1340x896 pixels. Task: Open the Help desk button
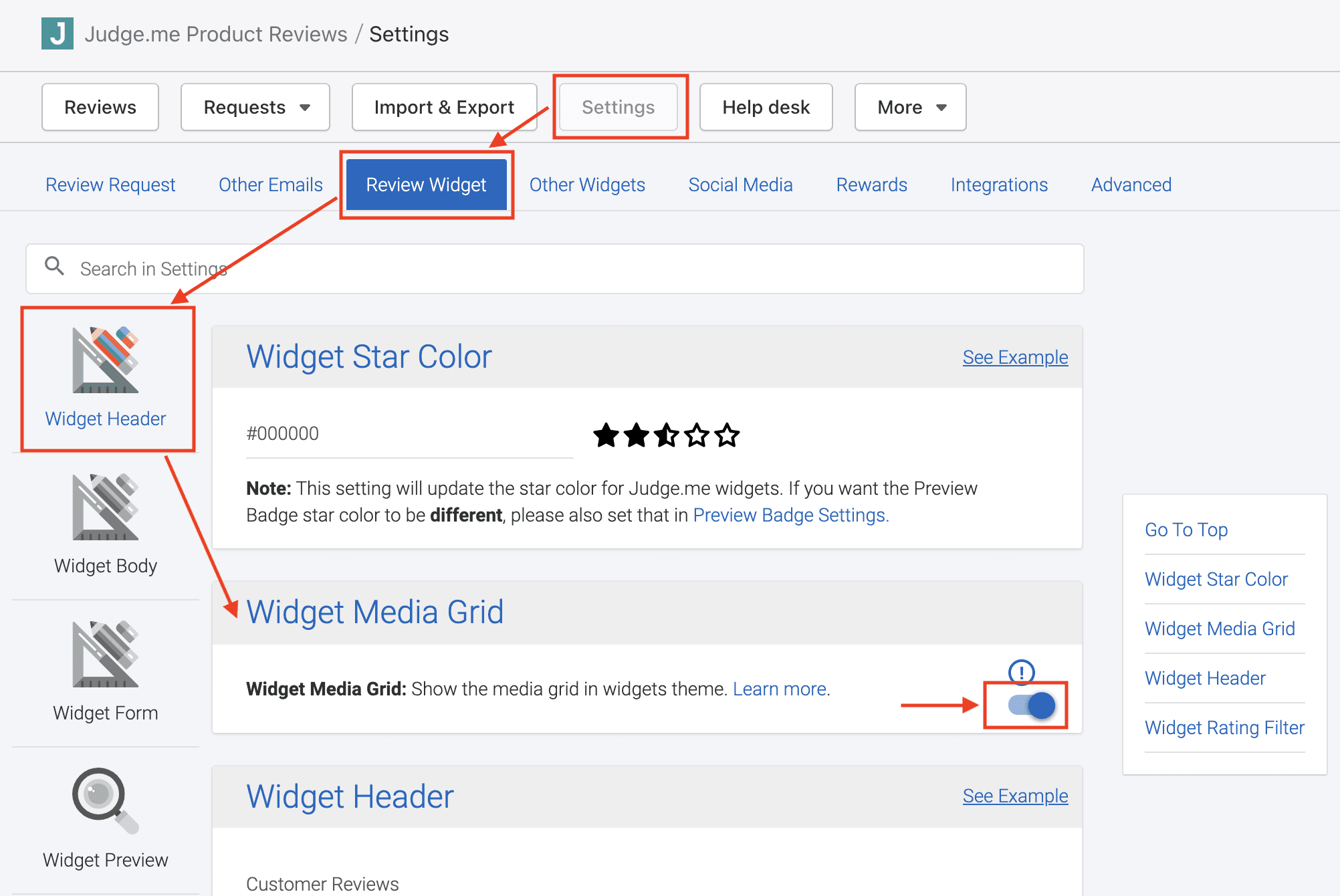pyautogui.click(x=766, y=107)
